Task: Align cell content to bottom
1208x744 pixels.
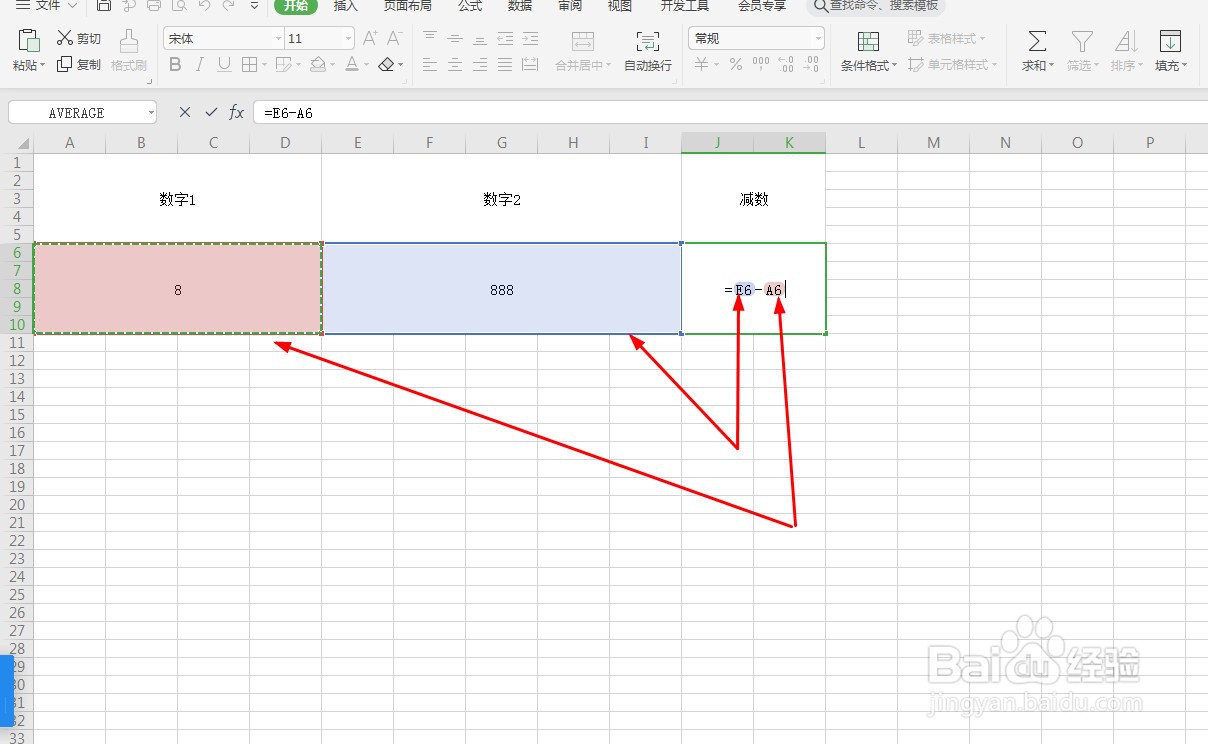Action: coord(480,38)
